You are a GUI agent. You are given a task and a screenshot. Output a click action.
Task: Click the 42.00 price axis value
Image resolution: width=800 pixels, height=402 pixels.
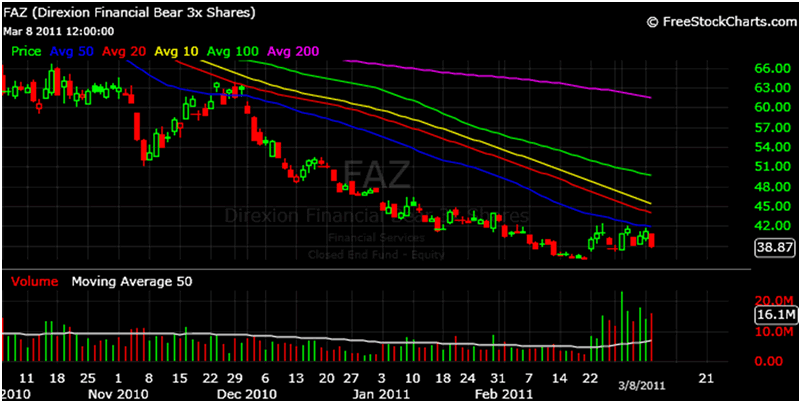774,226
